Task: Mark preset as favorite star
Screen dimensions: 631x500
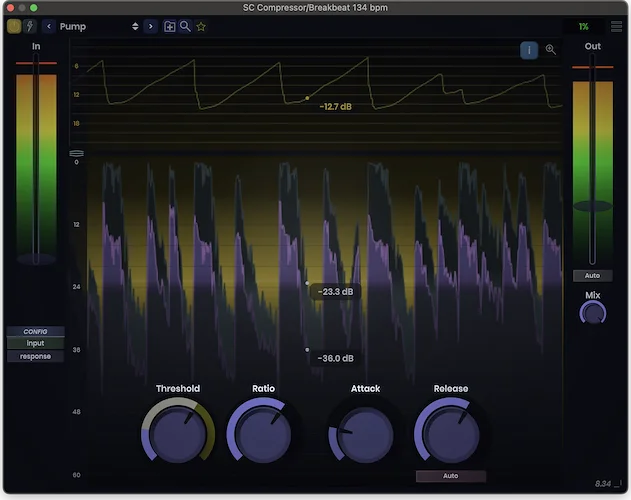Action: [x=201, y=27]
